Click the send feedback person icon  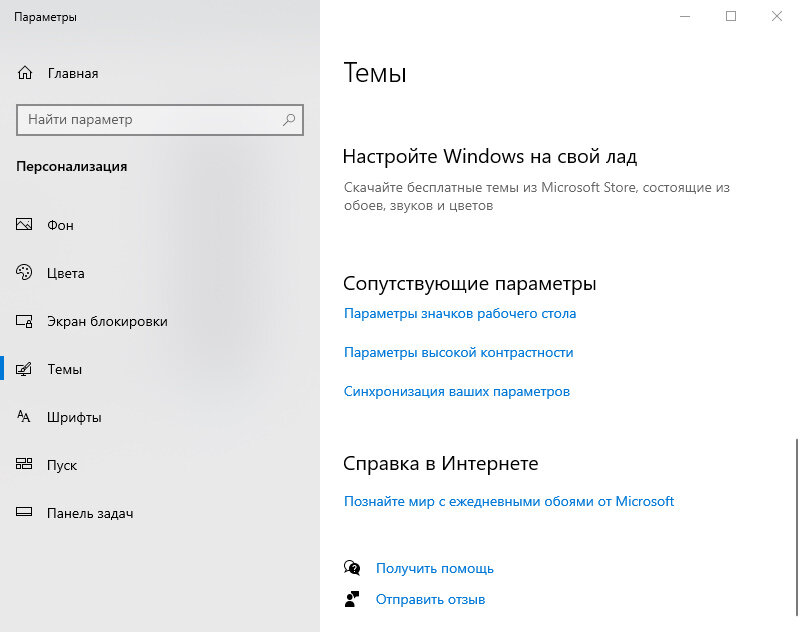coord(352,599)
